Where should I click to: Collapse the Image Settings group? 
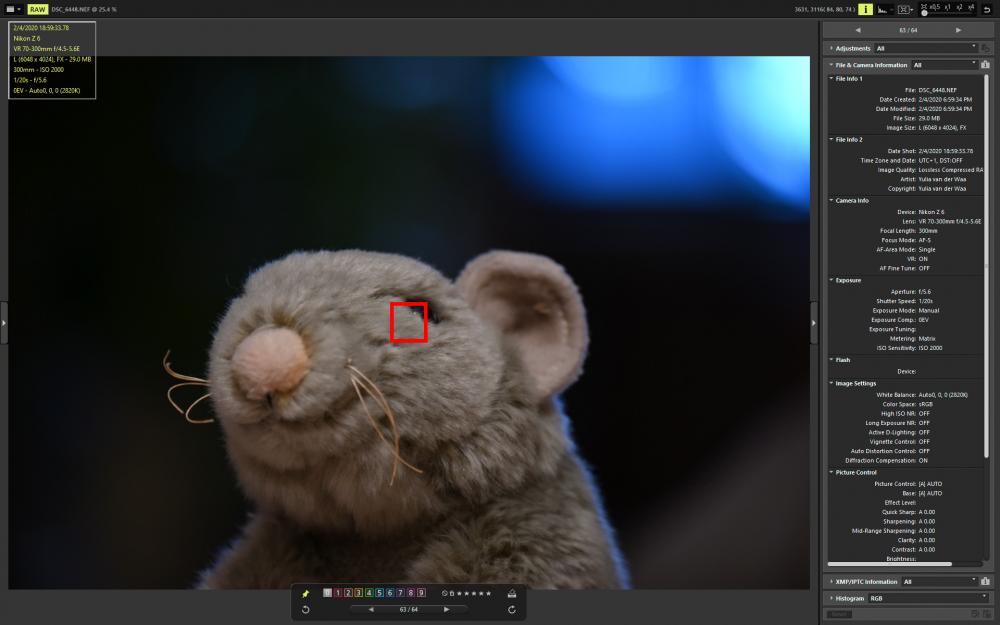[831, 383]
